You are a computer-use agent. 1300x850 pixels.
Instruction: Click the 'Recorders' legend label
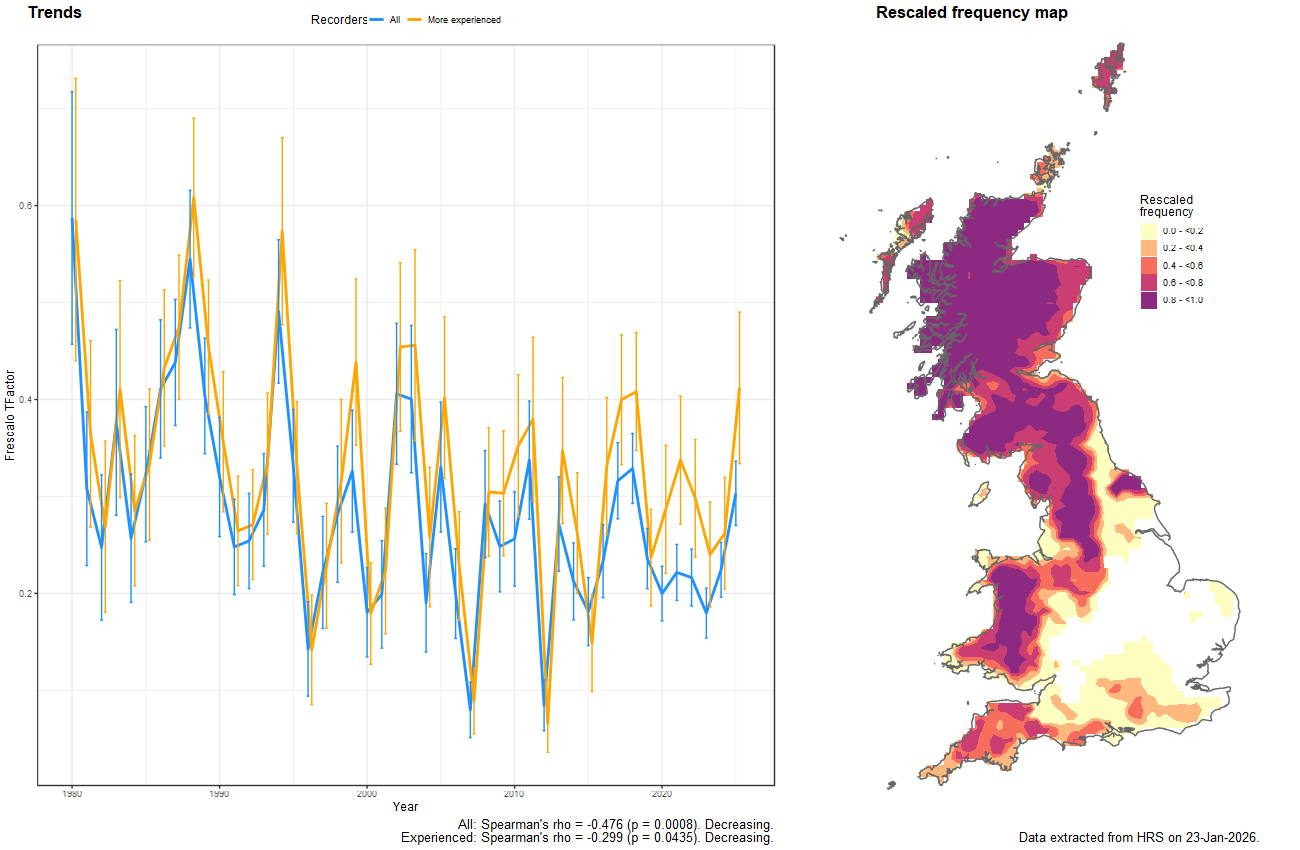click(339, 20)
